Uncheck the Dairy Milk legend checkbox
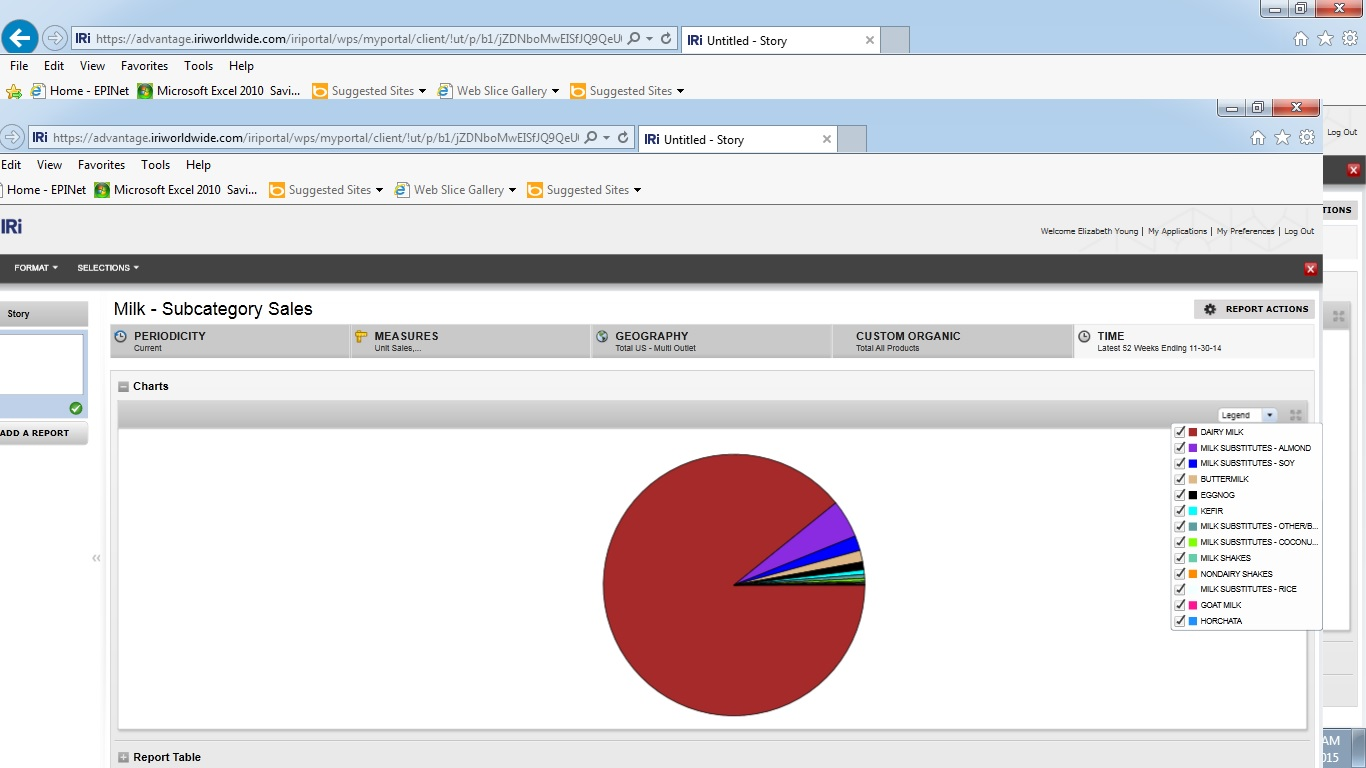Viewport: 1366px width, 768px height. (x=1180, y=432)
